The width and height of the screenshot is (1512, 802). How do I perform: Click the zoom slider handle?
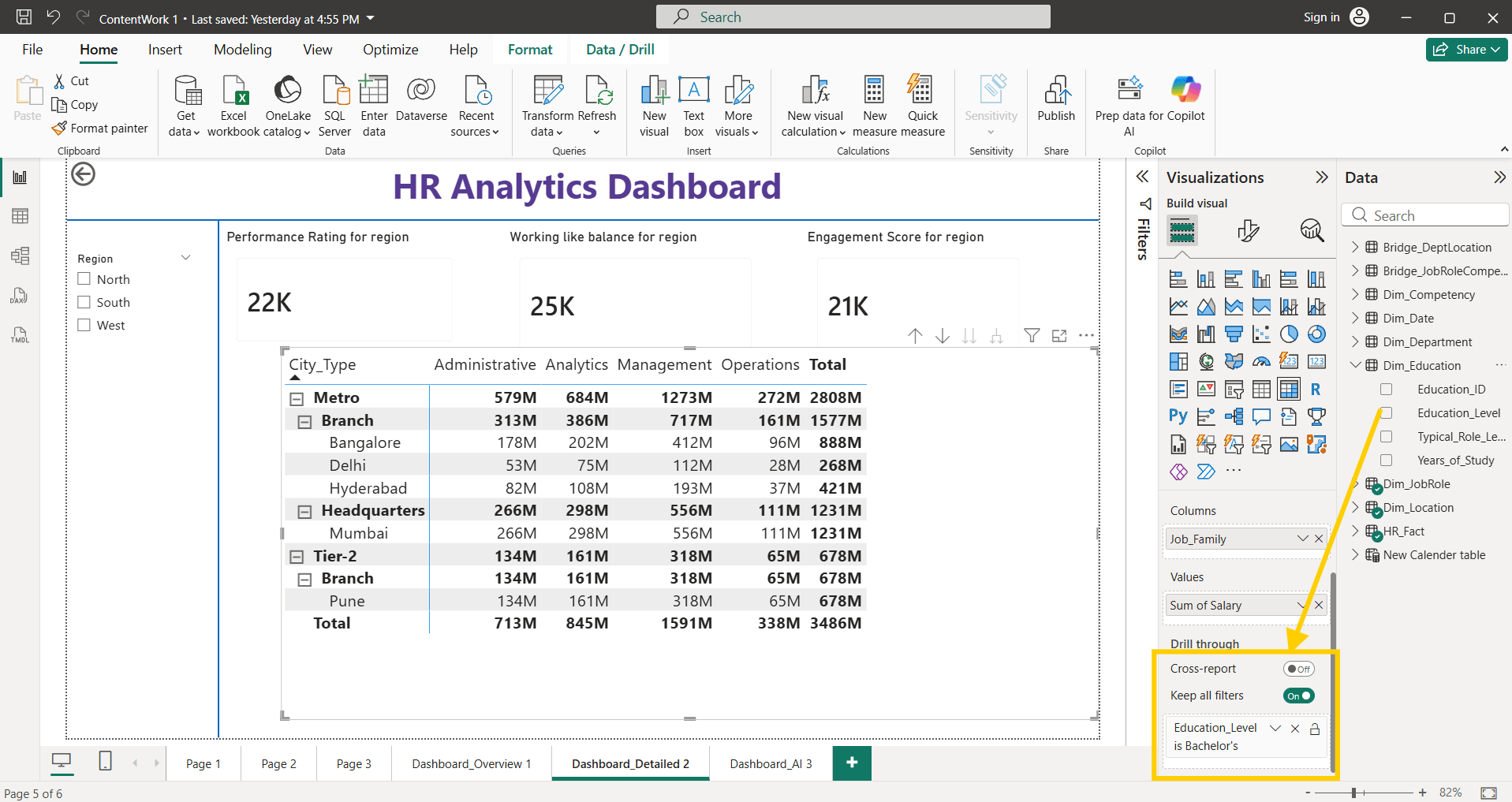tap(1353, 793)
